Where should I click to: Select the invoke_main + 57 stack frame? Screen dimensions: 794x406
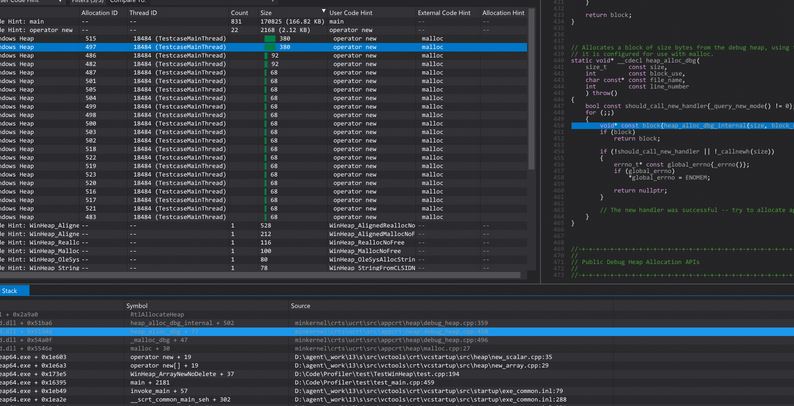pos(397,391)
